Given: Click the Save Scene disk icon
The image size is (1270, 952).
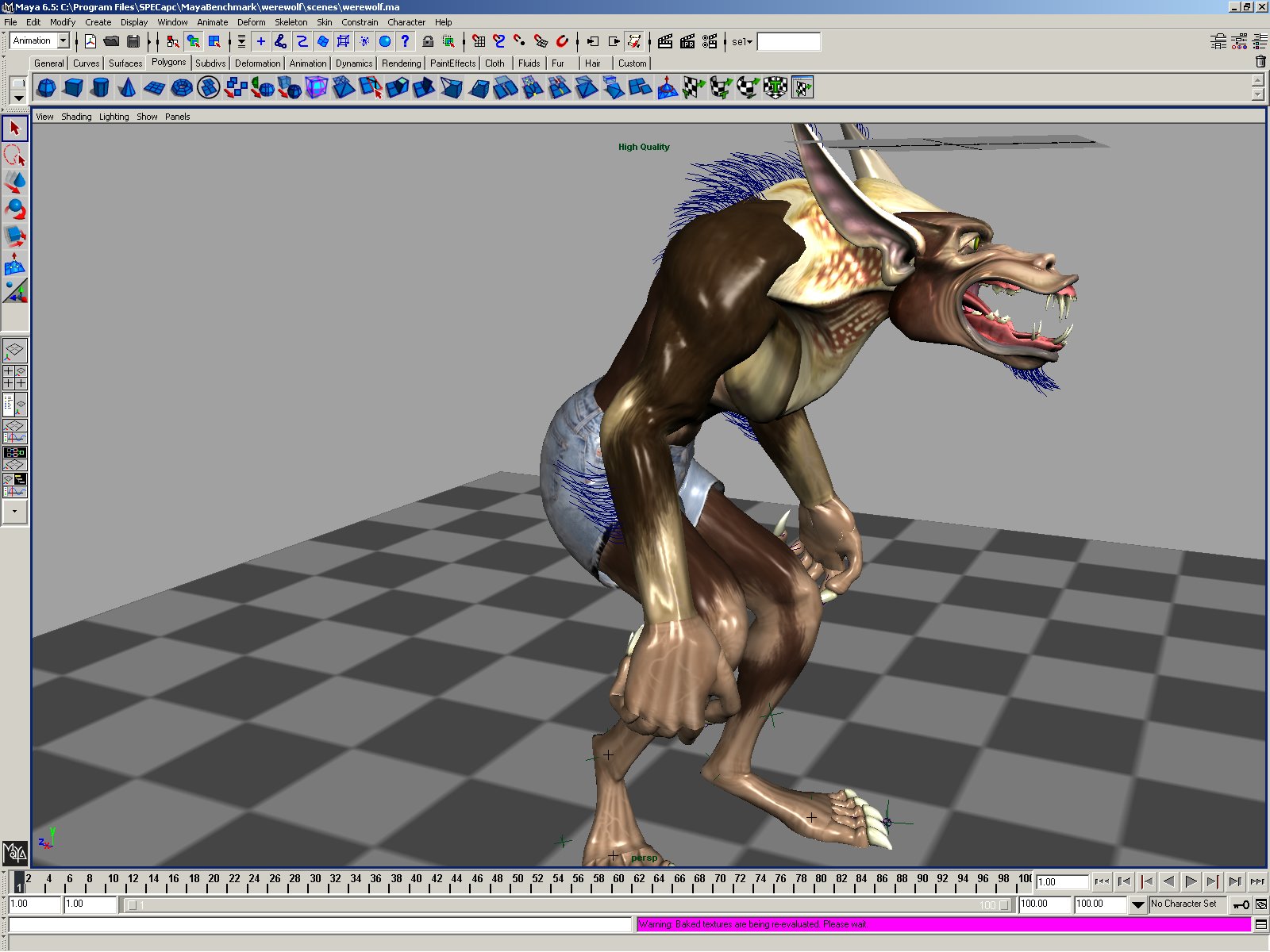Looking at the screenshot, I should coord(133,41).
